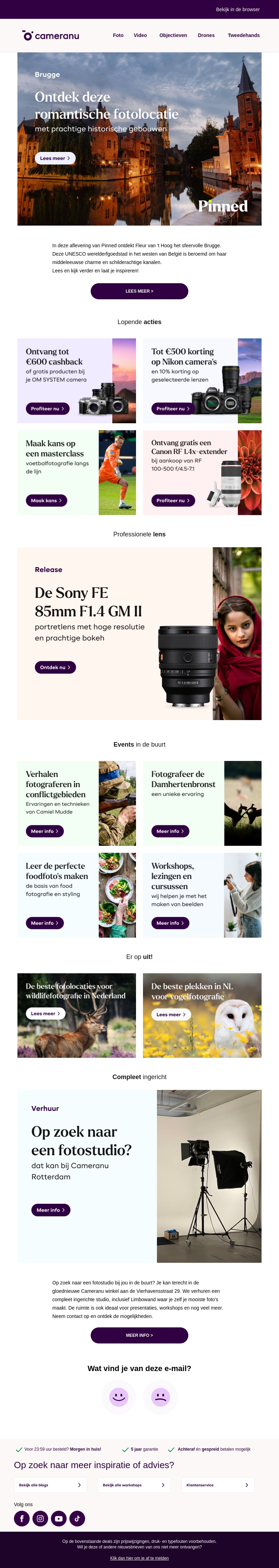This screenshot has height=1568, width=279.
Task: Click the Pinned logo on hero image
Action: point(223,206)
